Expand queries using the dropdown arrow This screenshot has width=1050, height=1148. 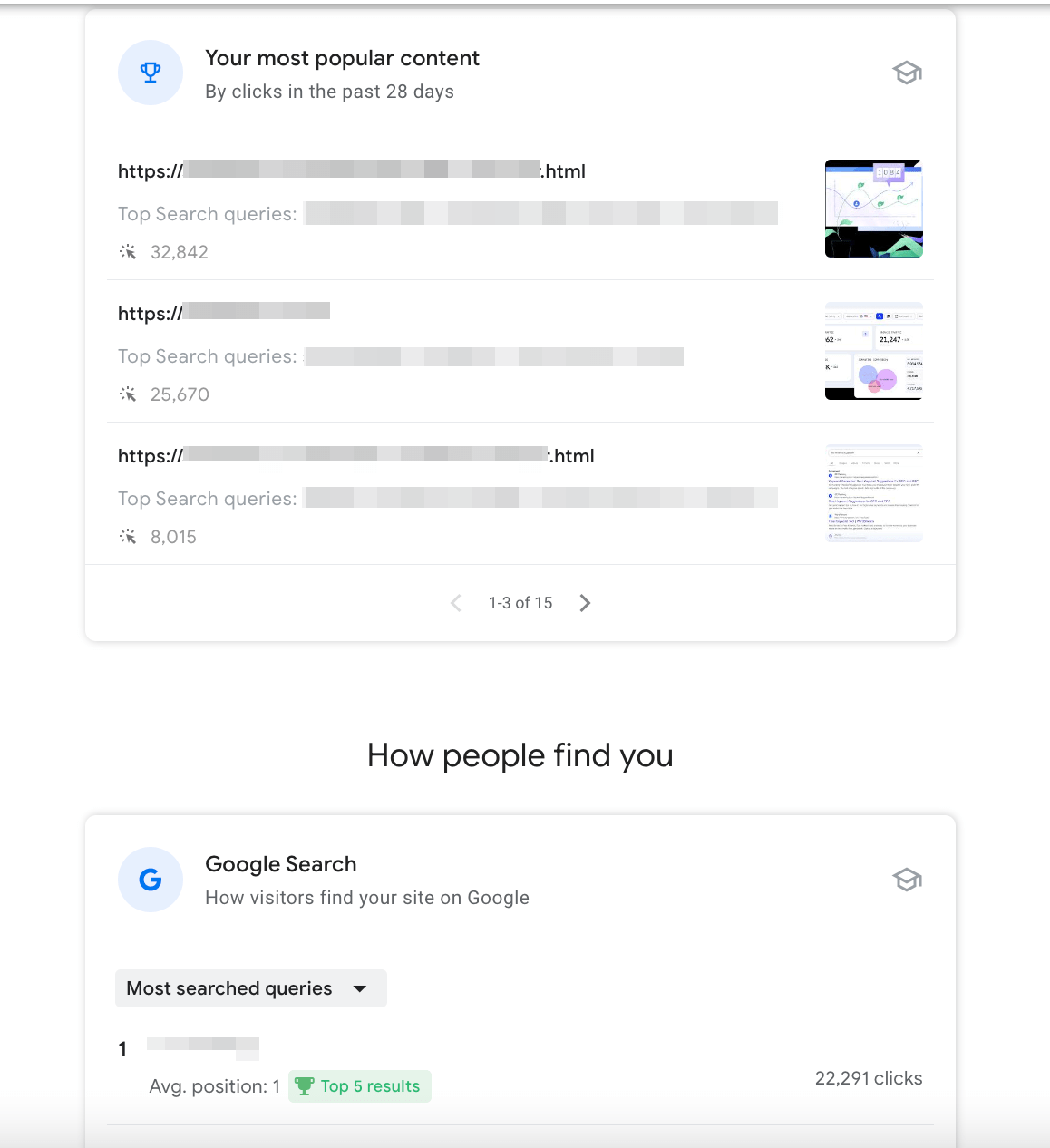[361, 988]
